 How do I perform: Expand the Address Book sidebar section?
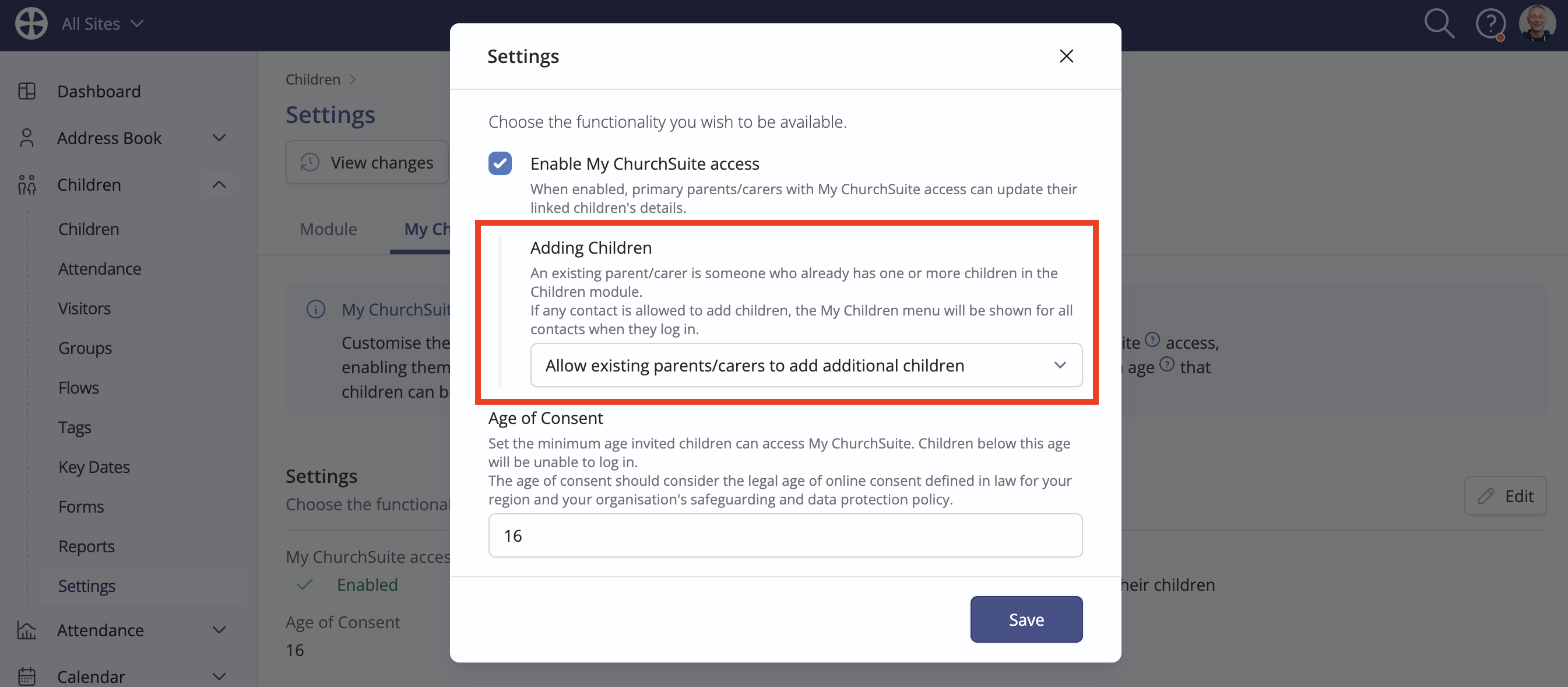click(x=219, y=138)
